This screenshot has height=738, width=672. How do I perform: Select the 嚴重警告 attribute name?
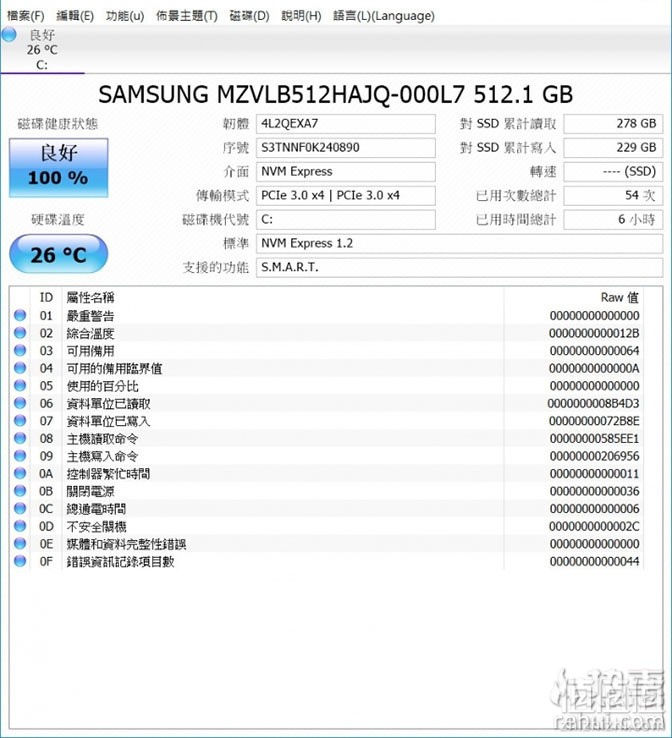point(90,316)
